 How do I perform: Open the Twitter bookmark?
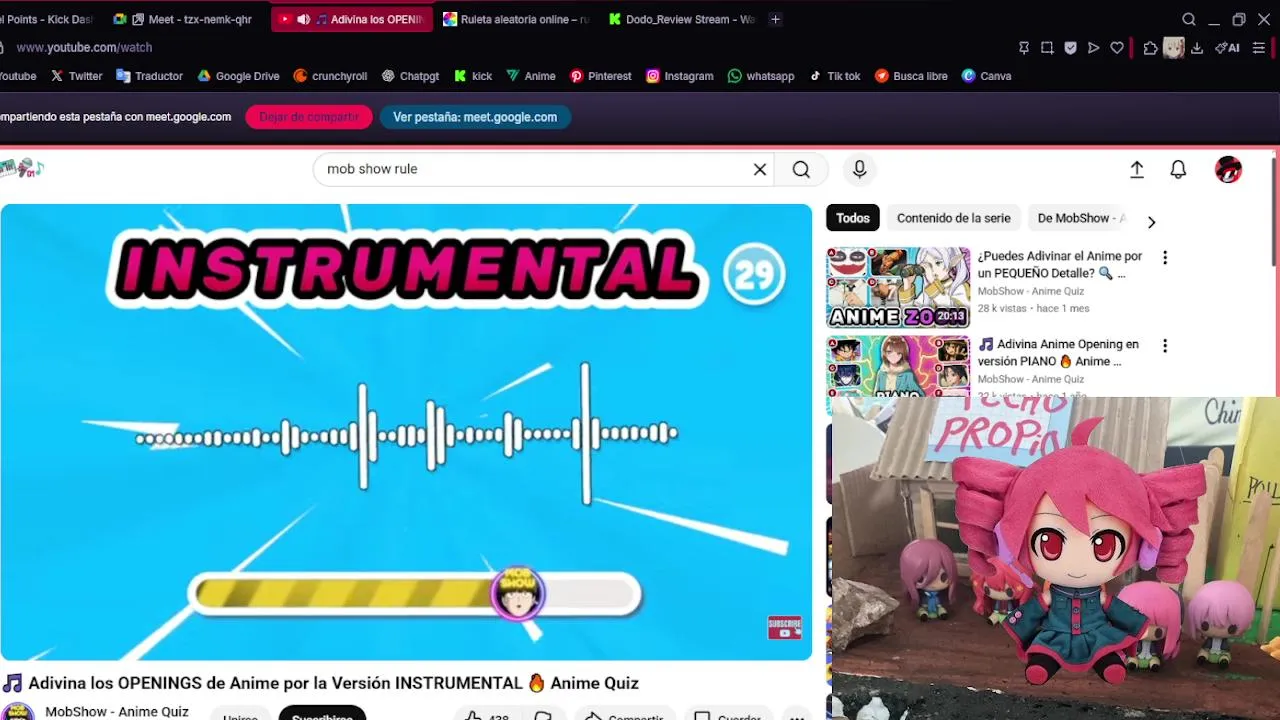pyautogui.click(x=76, y=76)
